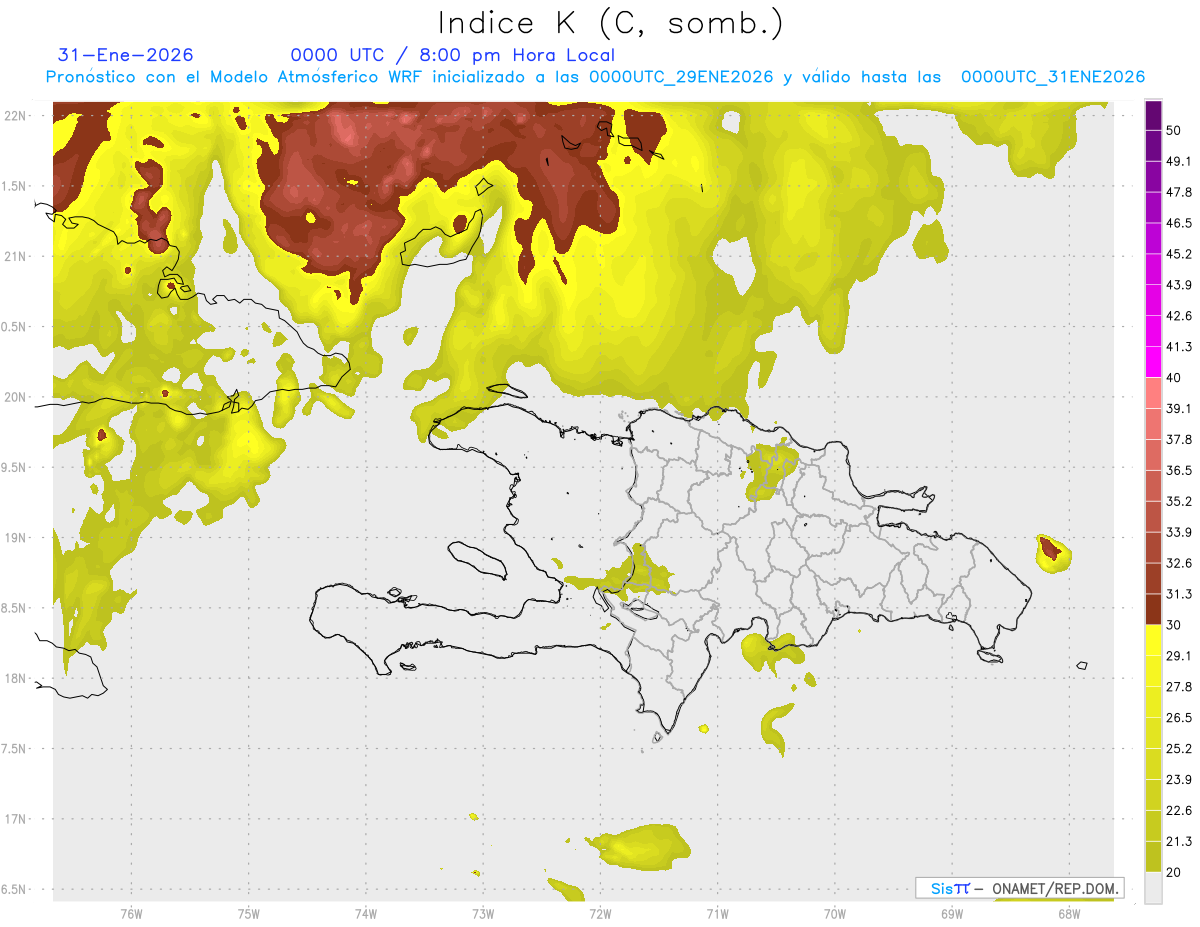Click the legend value '46.5'
This screenshot has height=927, width=1200.
(x=1179, y=223)
